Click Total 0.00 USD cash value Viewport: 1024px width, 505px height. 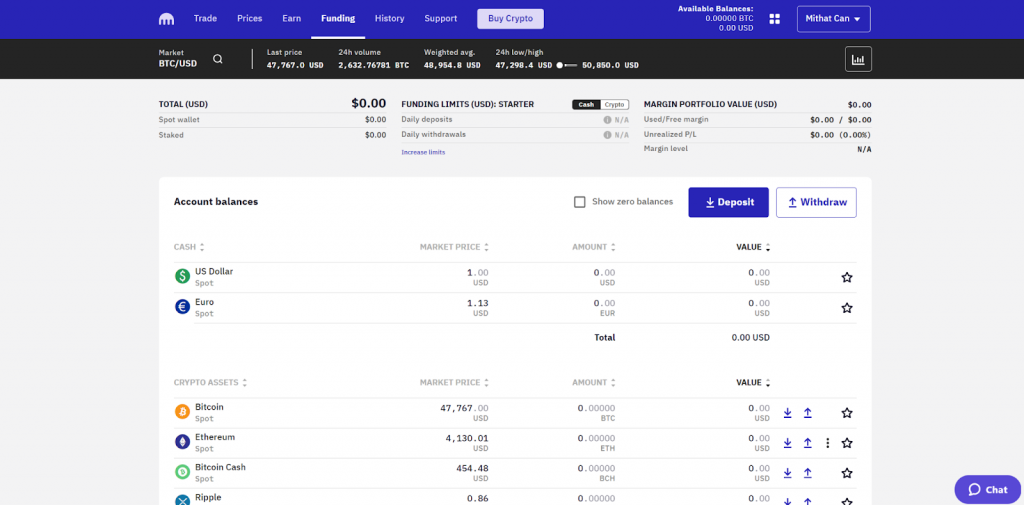point(750,338)
